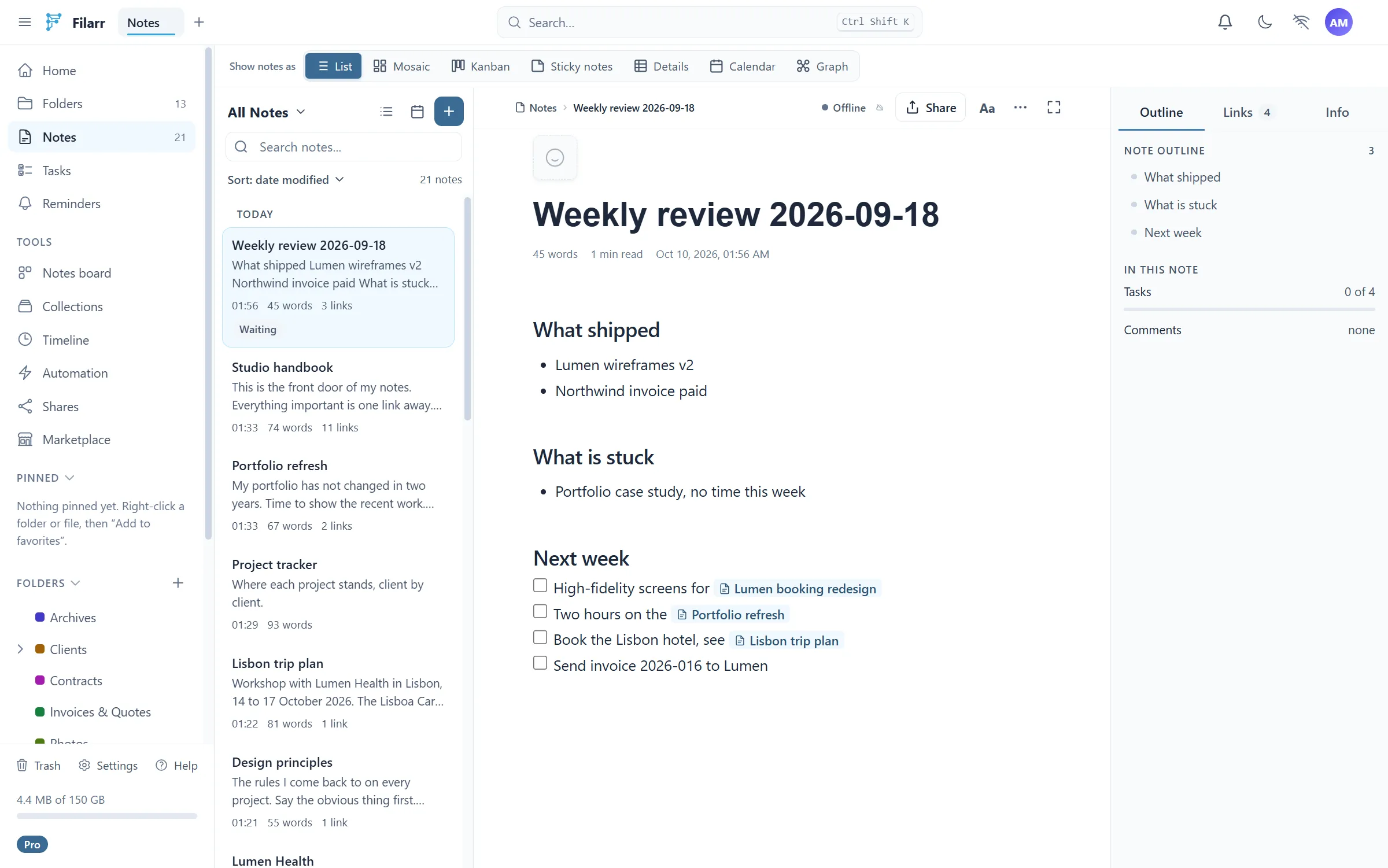Switch to Kanban view
This screenshot has height=868, width=1388.
pos(481,67)
